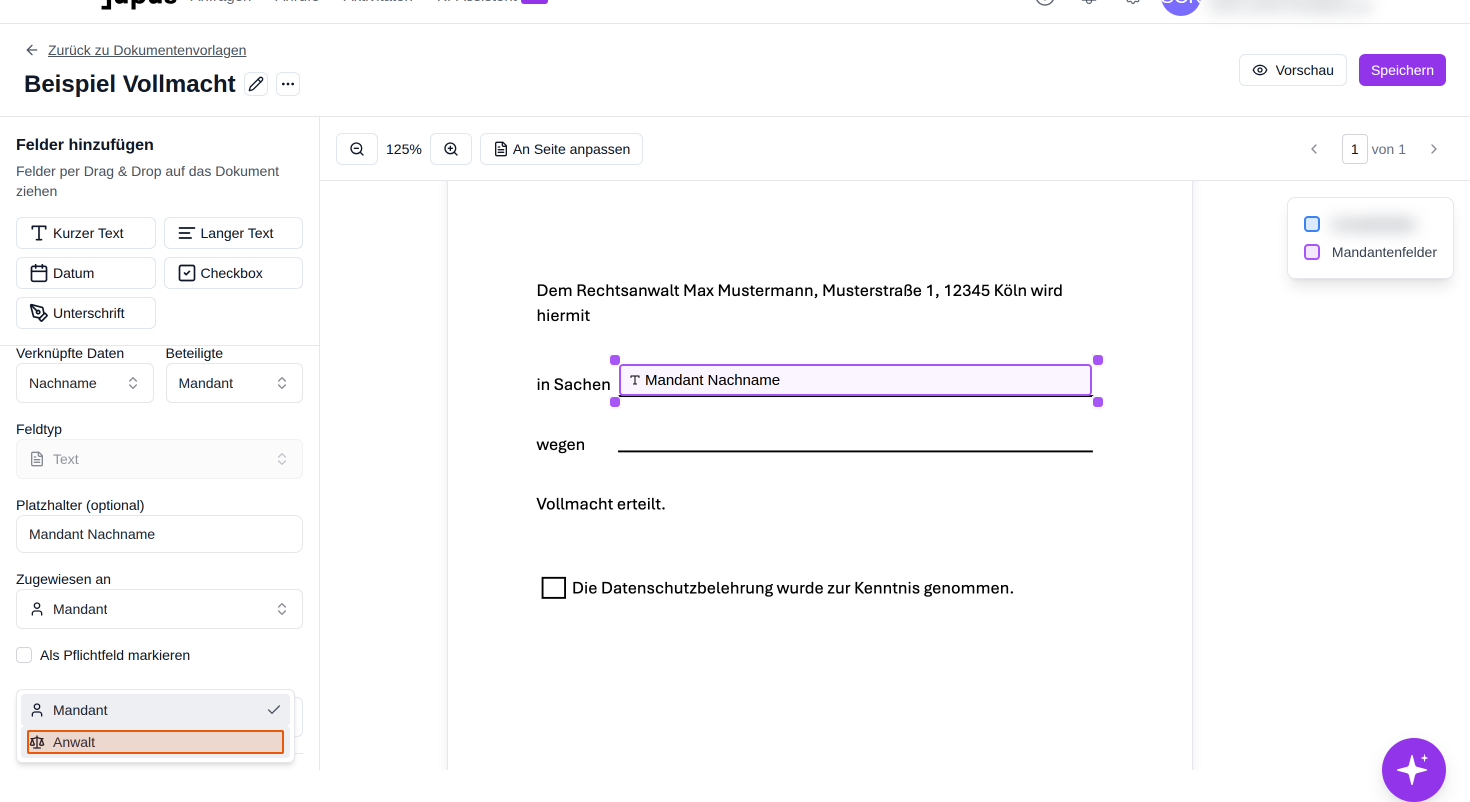1470x802 pixels.
Task: Click the Vorschau preview button
Action: coord(1293,70)
